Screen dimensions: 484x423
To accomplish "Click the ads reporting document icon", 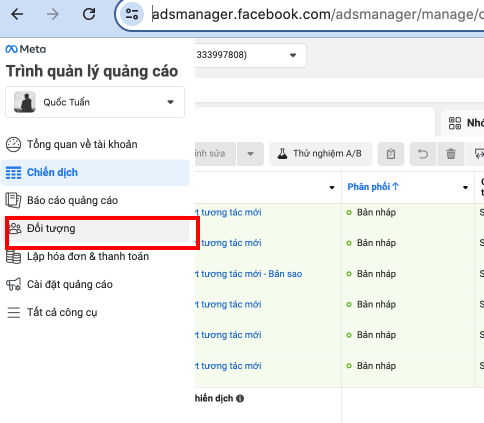I will click(x=13, y=200).
